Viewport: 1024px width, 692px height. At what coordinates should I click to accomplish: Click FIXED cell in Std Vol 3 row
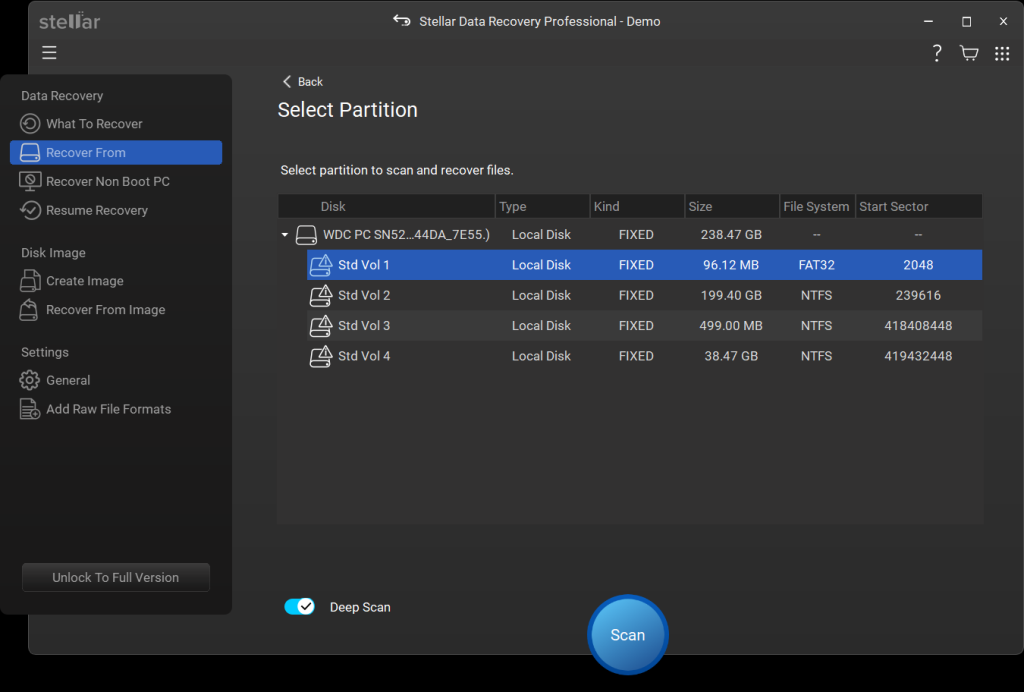pyautogui.click(x=636, y=326)
